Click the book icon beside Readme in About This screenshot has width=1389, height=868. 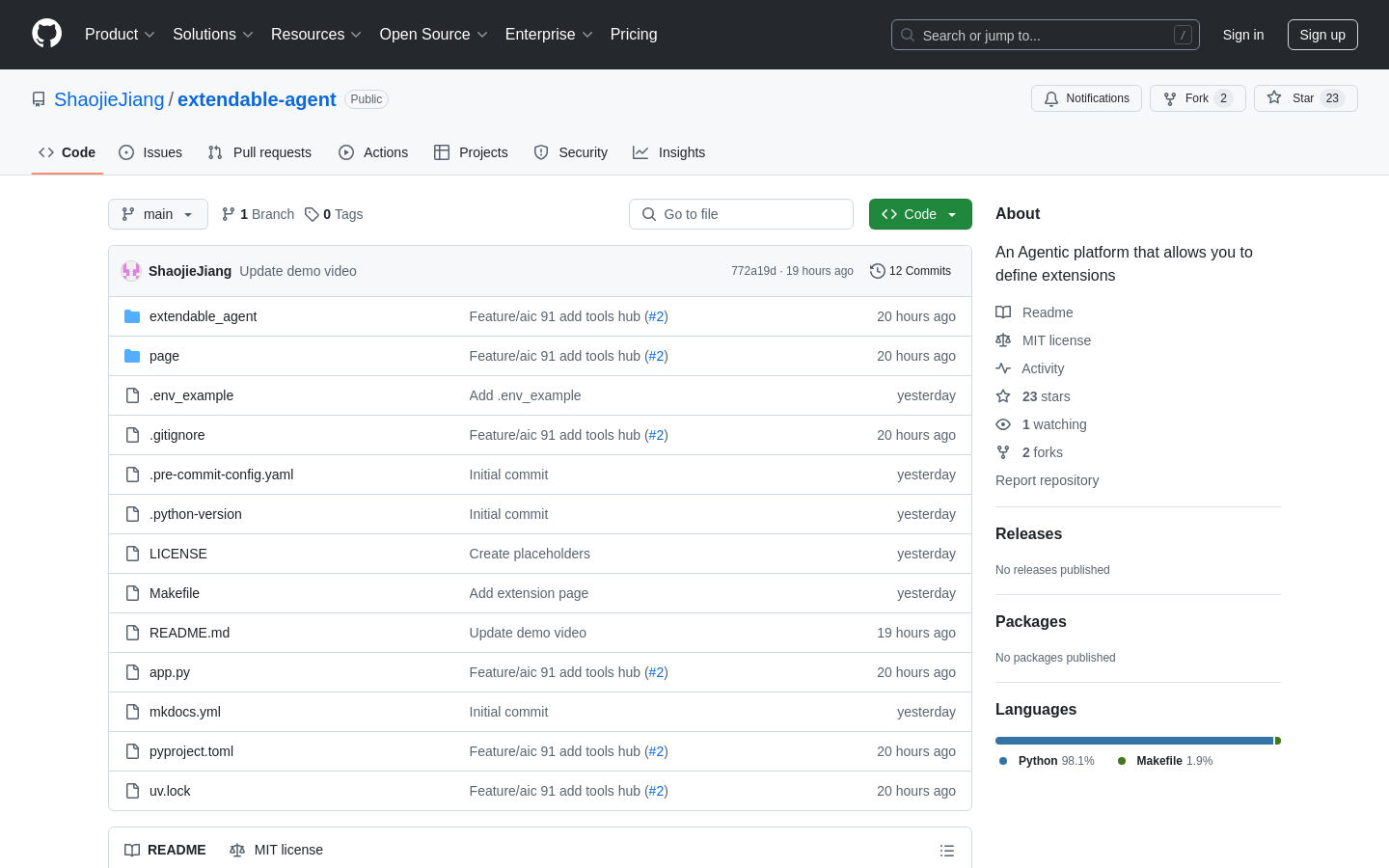(x=1003, y=312)
